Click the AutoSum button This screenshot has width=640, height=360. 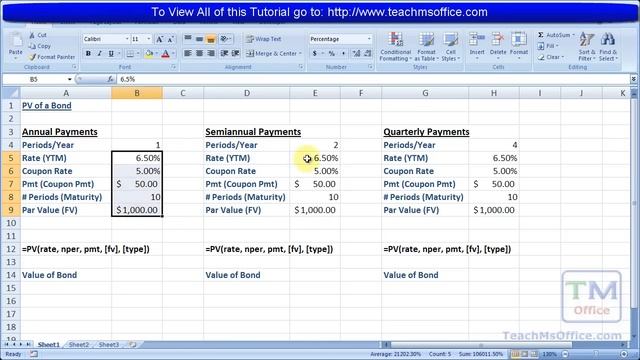[x=553, y=35]
